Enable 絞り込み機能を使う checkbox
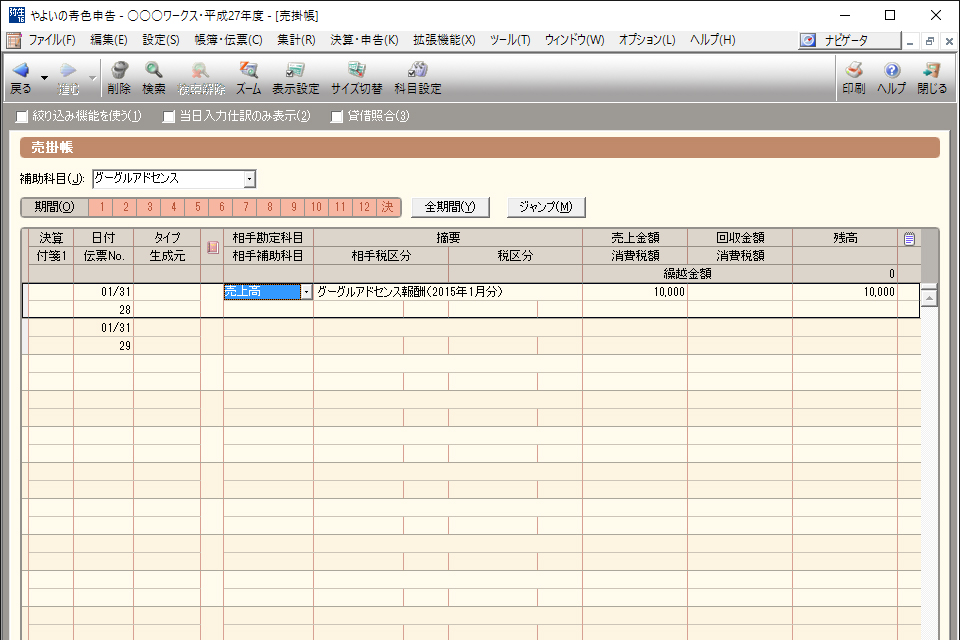 [x=22, y=116]
